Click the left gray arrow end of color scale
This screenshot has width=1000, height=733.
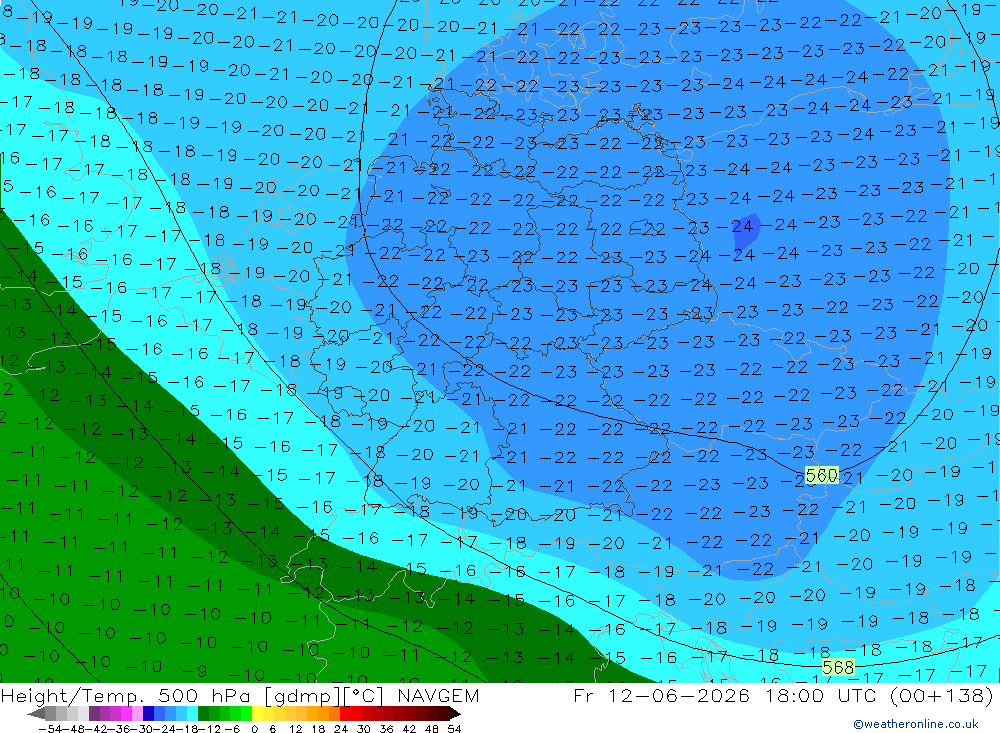click(x=36, y=713)
